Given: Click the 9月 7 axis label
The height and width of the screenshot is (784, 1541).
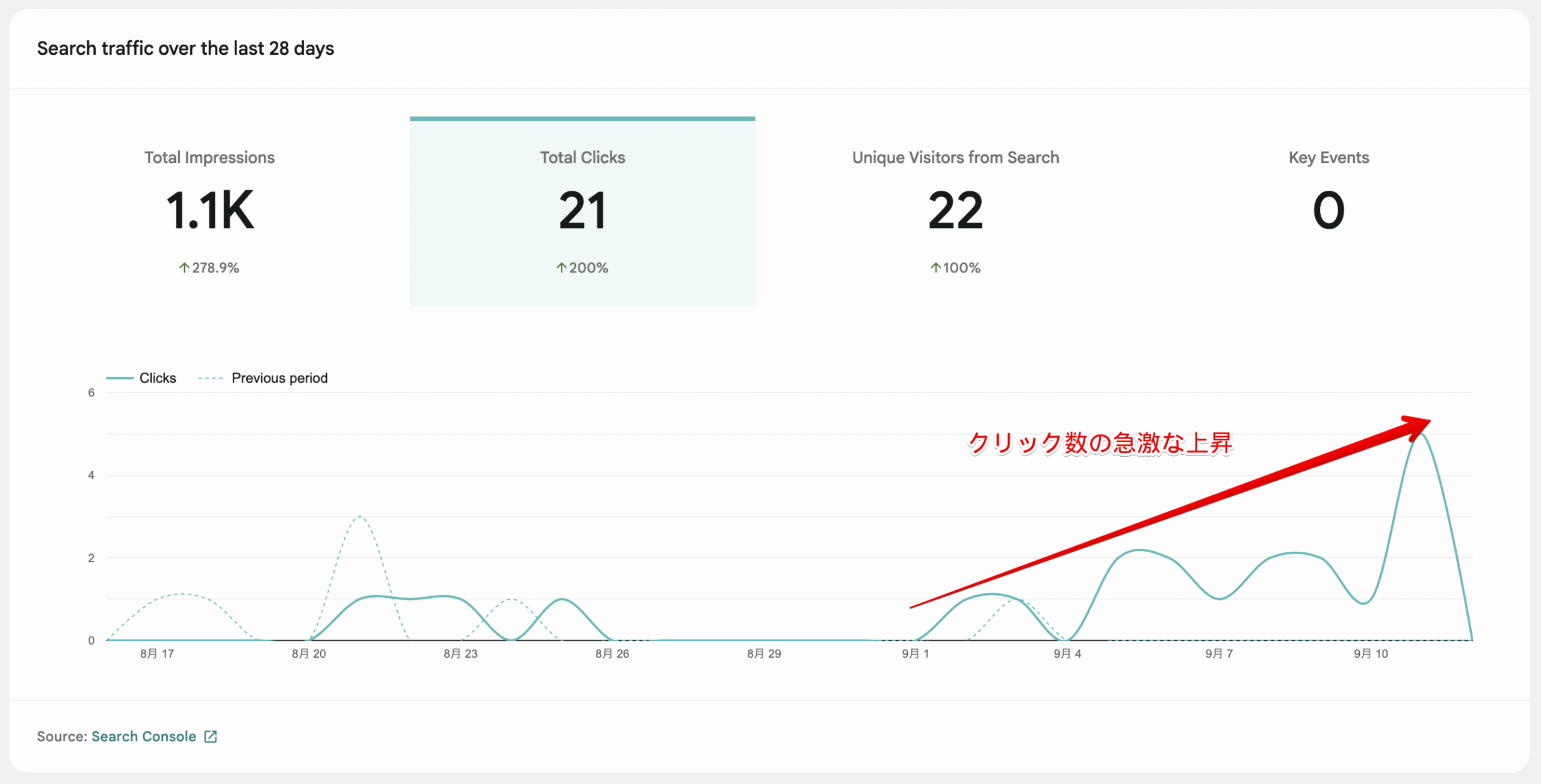Looking at the screenshot, I should [1219, 653].
